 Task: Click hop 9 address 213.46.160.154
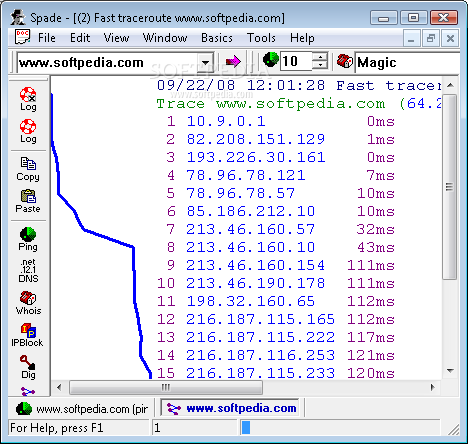pos(256,265)
